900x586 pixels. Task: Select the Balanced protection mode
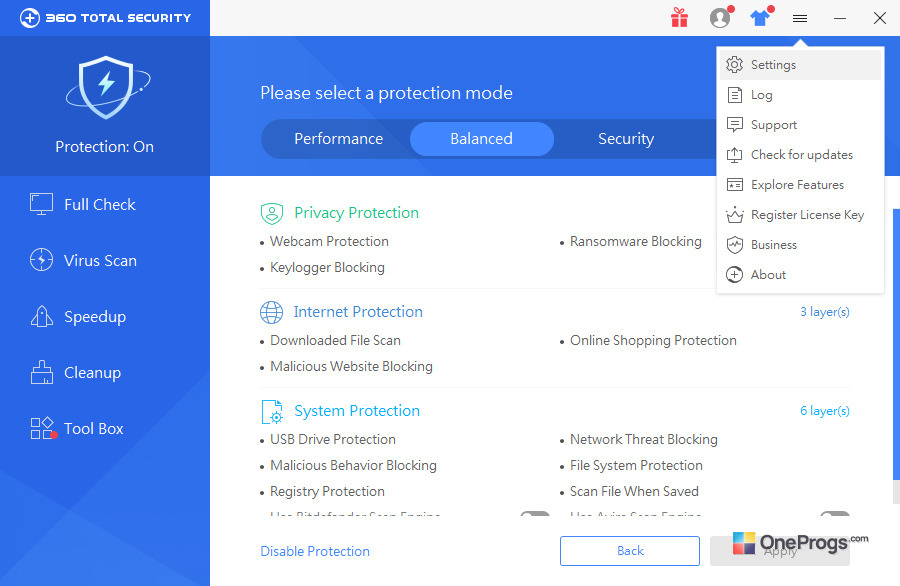coord(482,139)
